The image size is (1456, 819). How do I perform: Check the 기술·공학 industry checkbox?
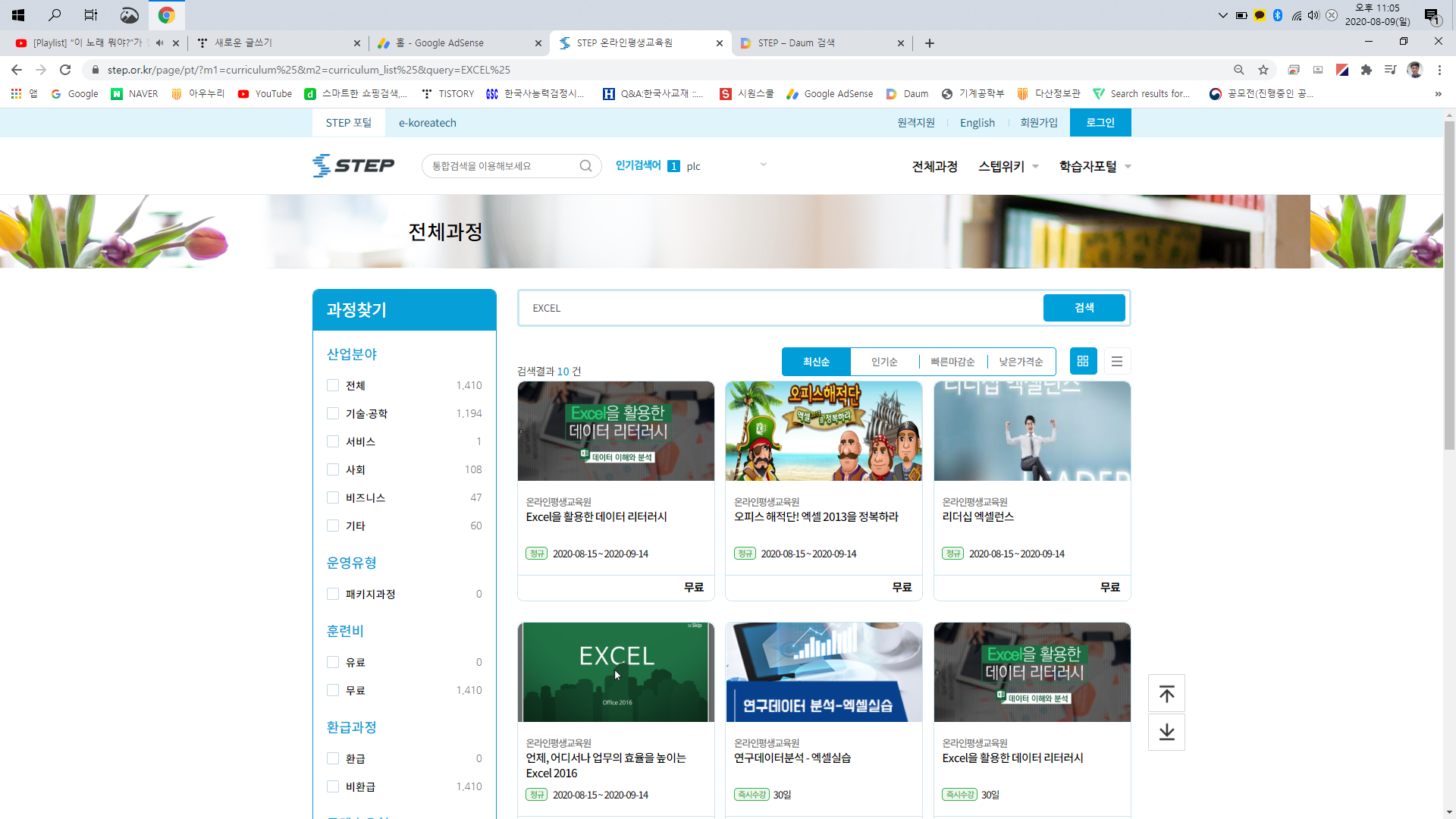[333, 413]
